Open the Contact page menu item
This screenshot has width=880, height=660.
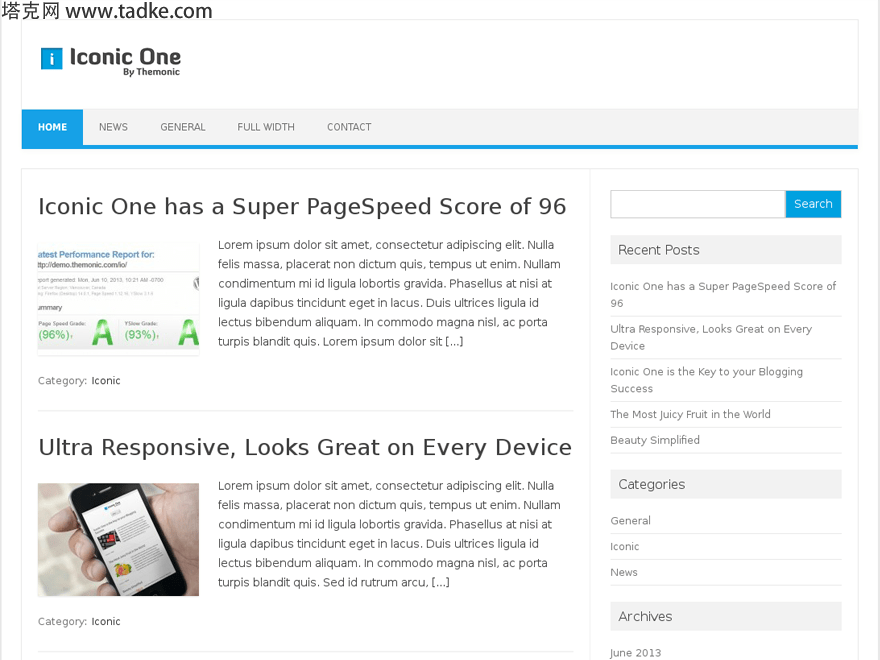349,127
